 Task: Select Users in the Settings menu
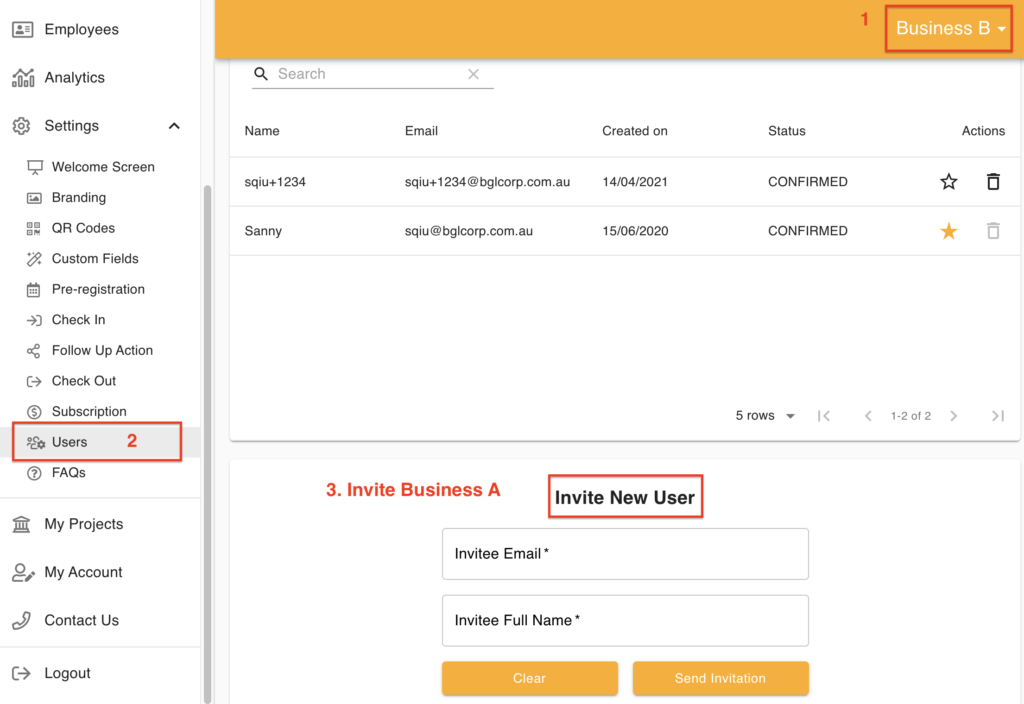(x=69, y=442)
